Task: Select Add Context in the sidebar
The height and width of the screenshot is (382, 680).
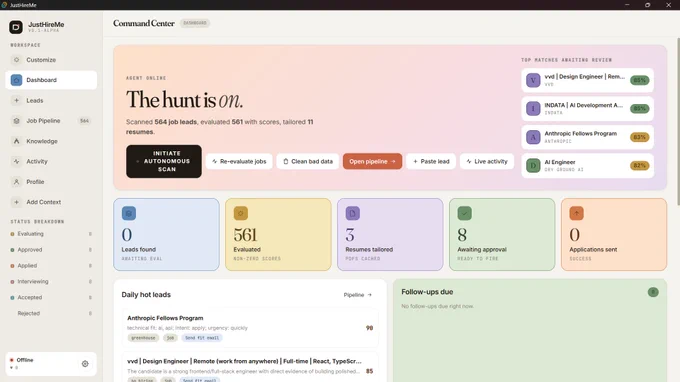Action: pos(51,202)
